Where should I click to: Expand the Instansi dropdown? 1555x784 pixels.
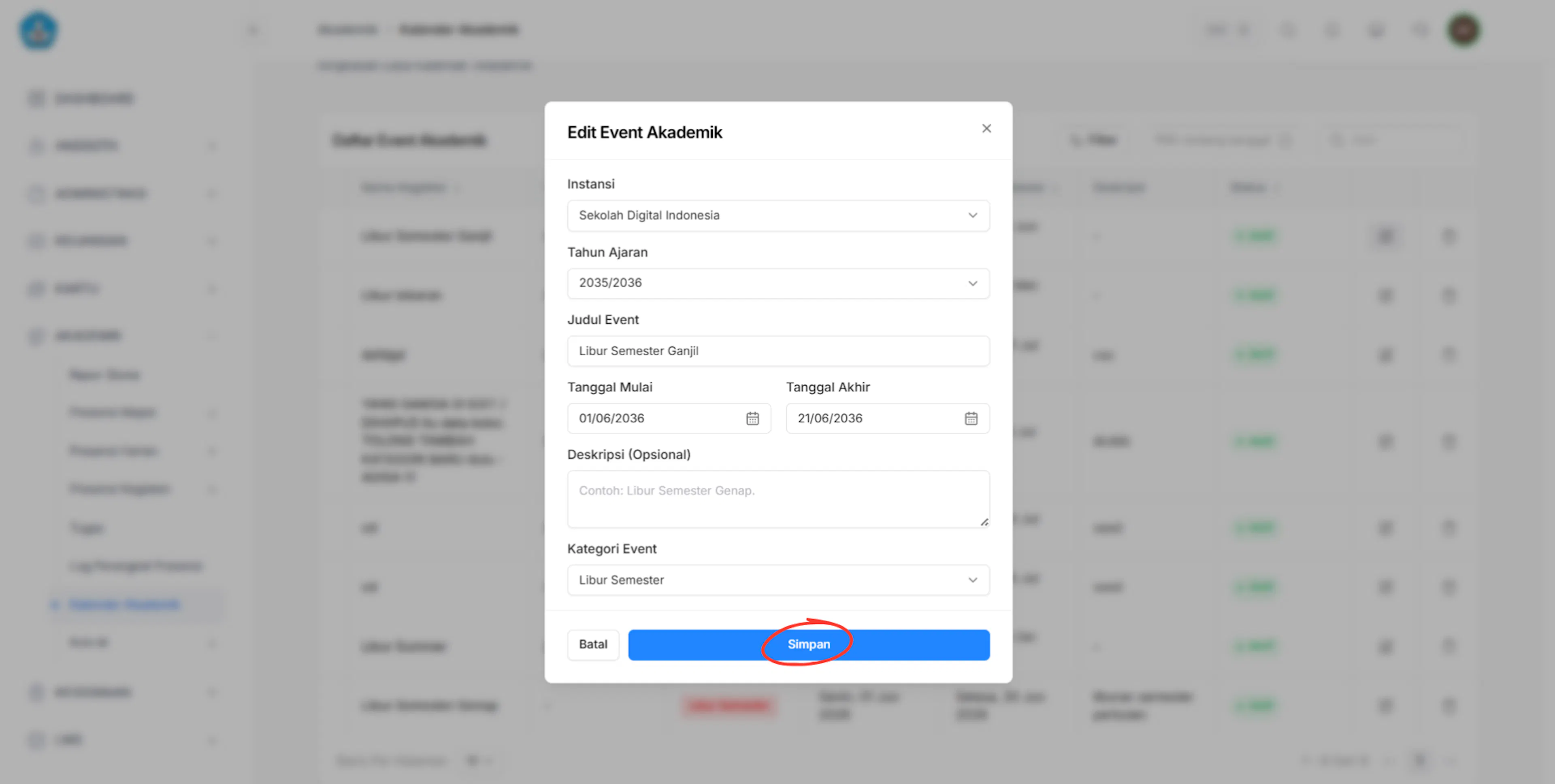[x=778, y=215]
